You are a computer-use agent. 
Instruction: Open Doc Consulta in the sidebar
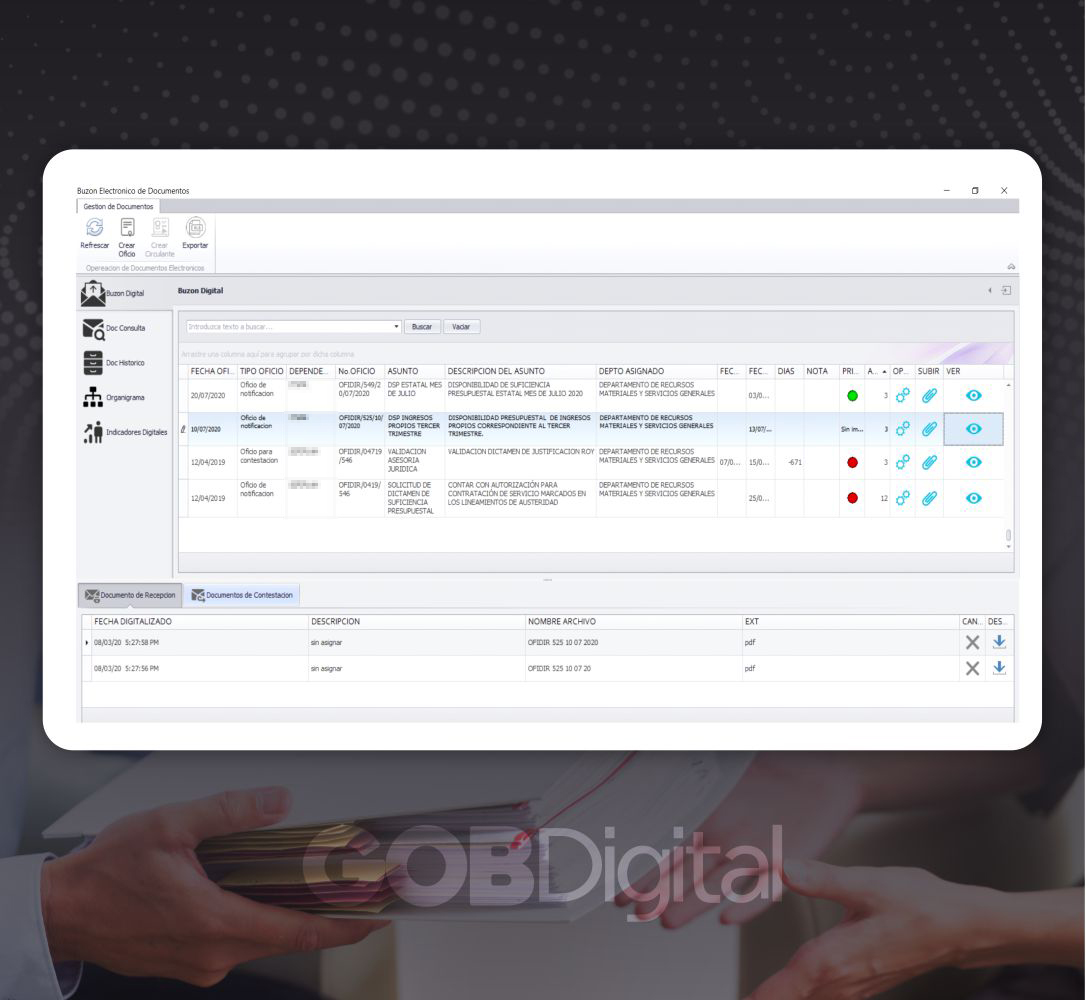click(115, 329)
